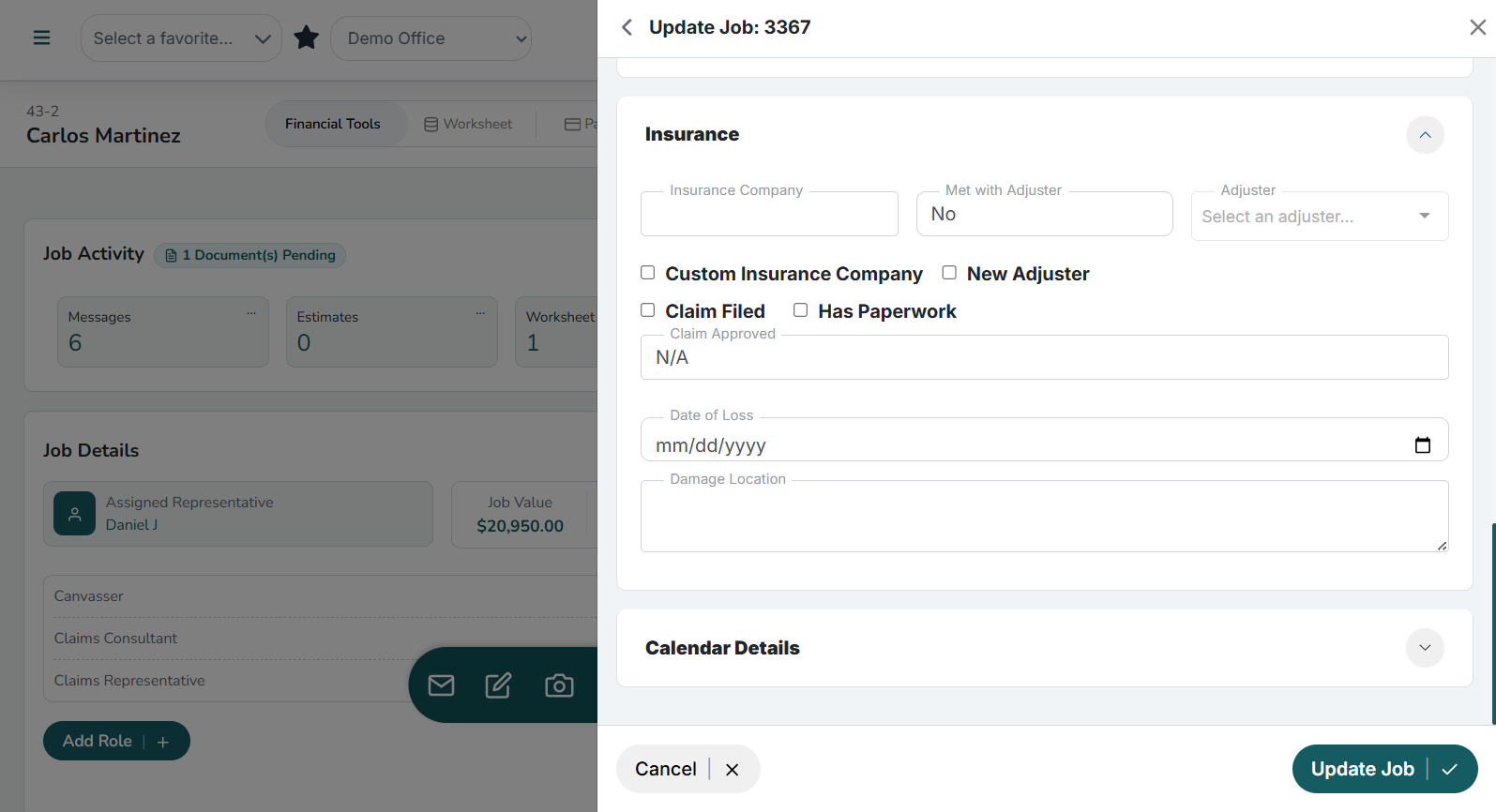Click inside the Damage Location text area
This screenshot has width=1496, height=812.
tap(1043, 518)
